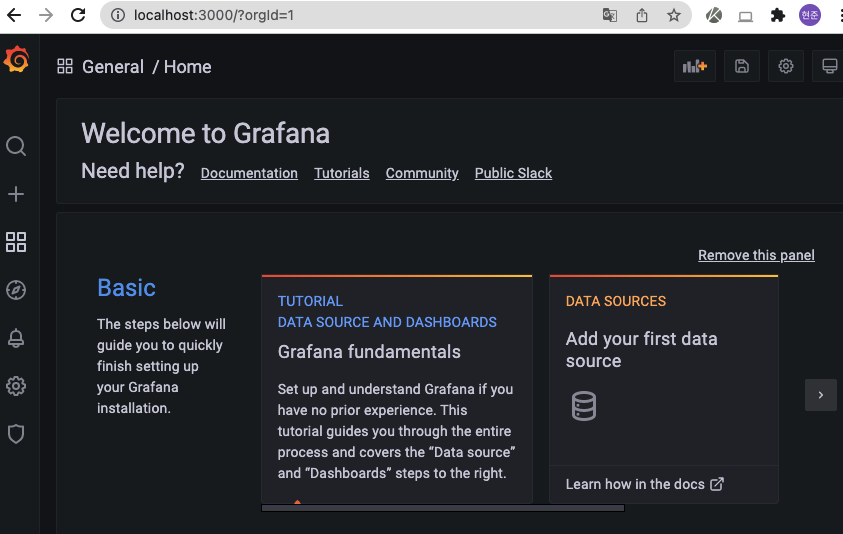Click the Add panel chart icon
This screenshot has width=843, height=534.
(695, 66)
